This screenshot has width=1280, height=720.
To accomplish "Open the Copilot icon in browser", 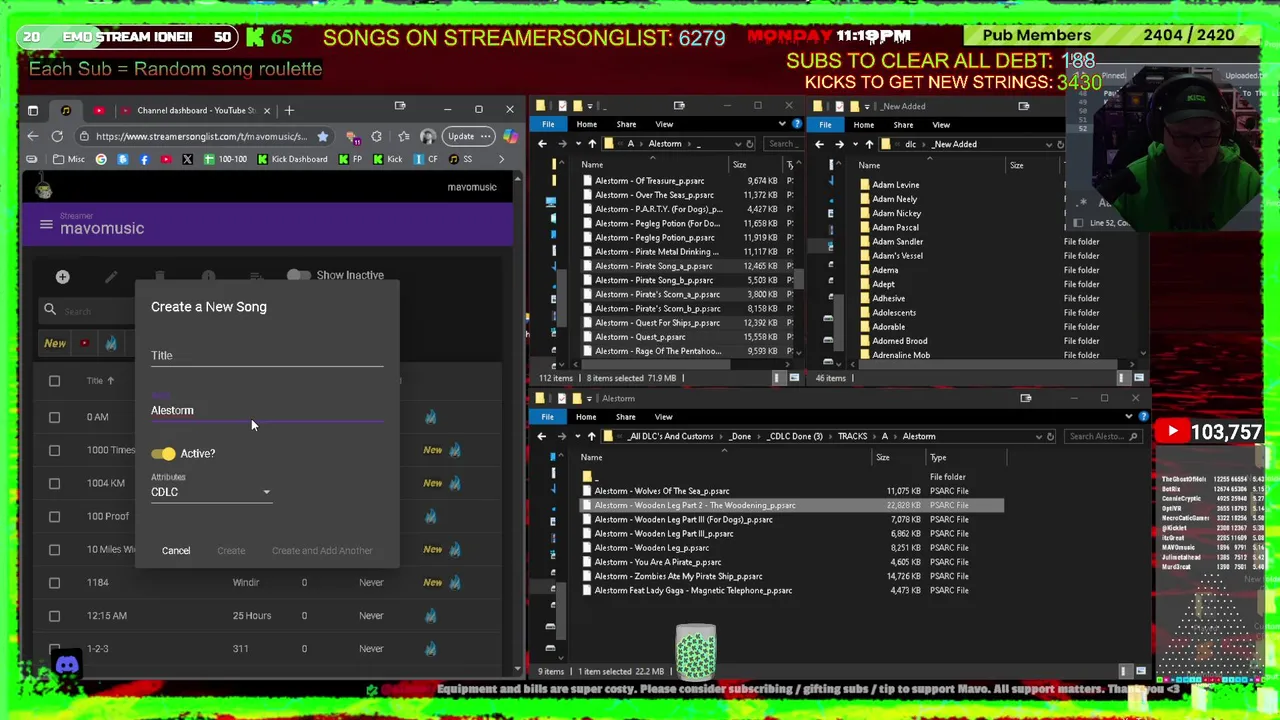I will [x=509, y=136].
